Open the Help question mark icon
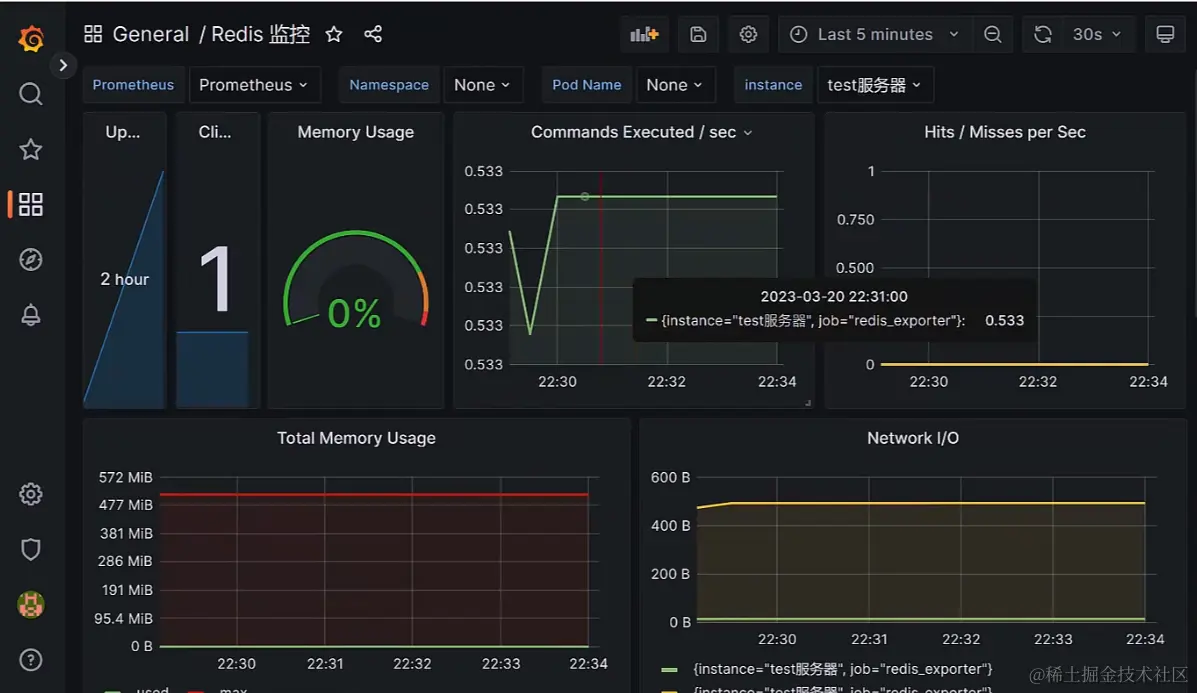 click(31, 659)
